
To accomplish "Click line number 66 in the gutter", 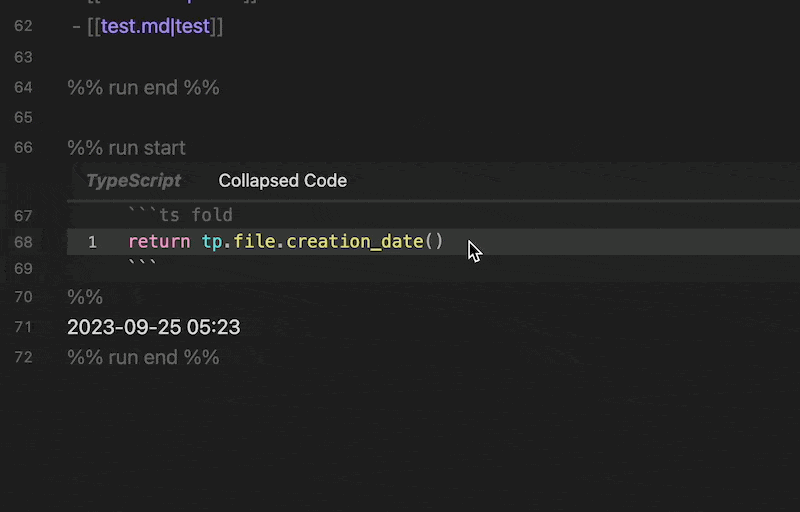I will (23, 148).
